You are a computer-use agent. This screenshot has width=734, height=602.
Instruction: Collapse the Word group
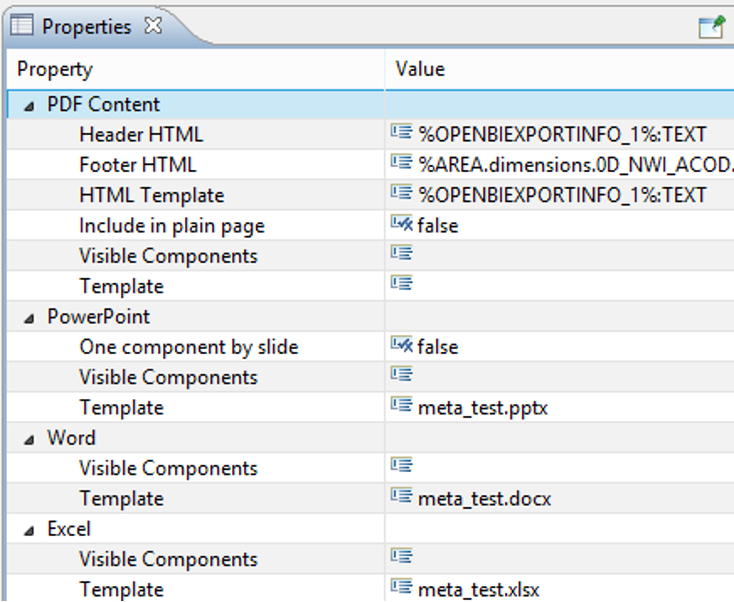[x=29, y=440]
